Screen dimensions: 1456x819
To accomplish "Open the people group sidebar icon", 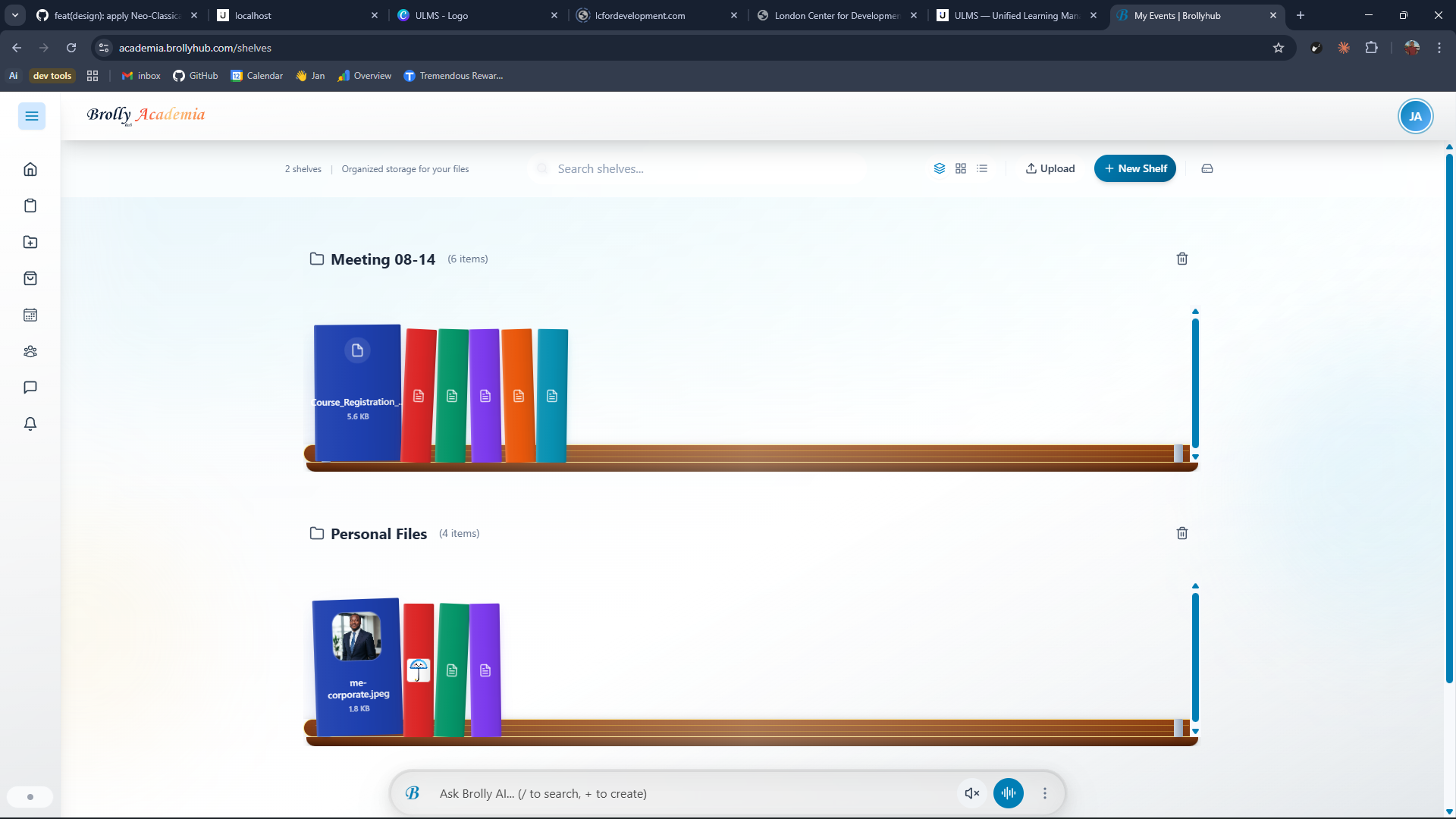I will click(x=30, y=351).
